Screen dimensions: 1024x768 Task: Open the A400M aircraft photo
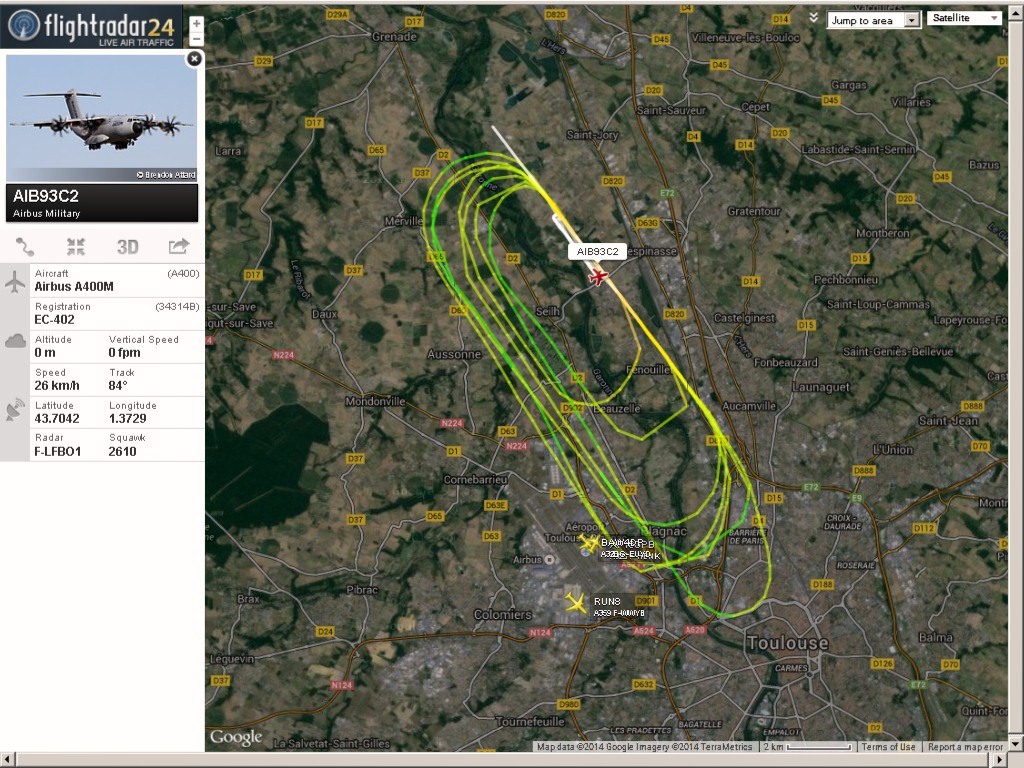(x=102, y=118)
